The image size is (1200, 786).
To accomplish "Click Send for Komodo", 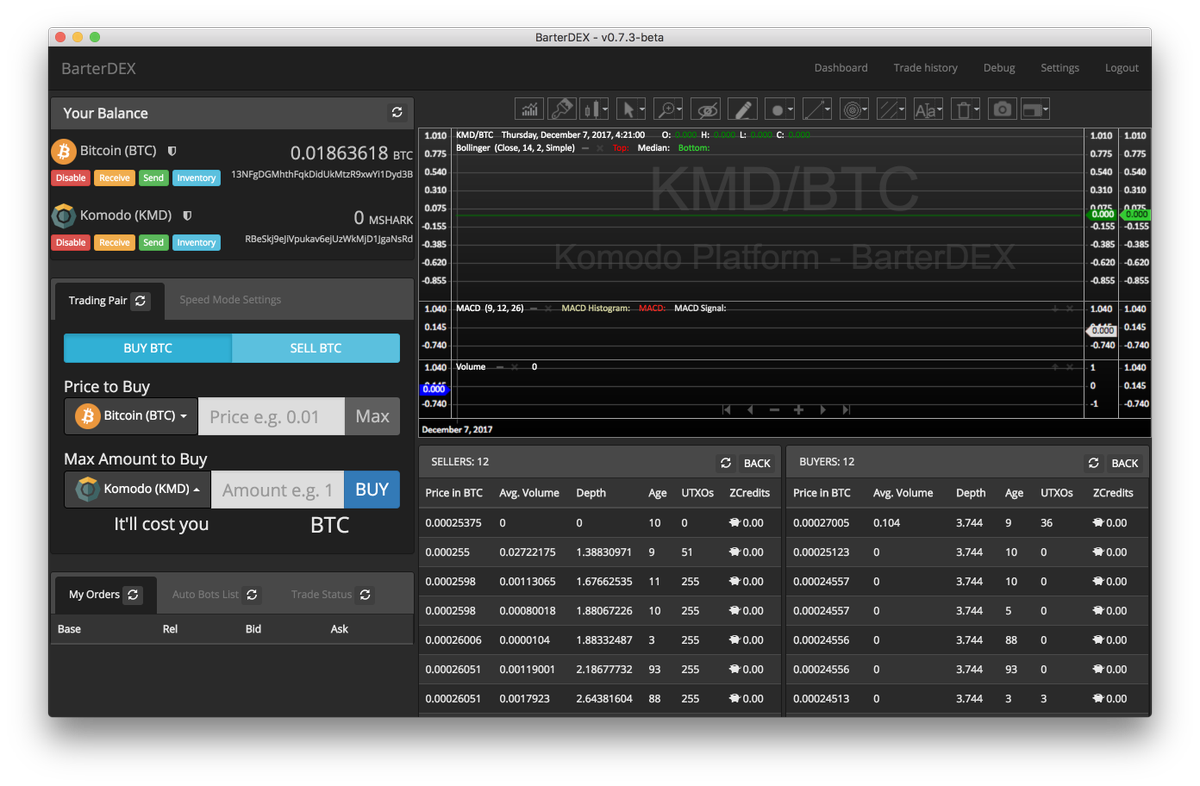I will (153, 242).
